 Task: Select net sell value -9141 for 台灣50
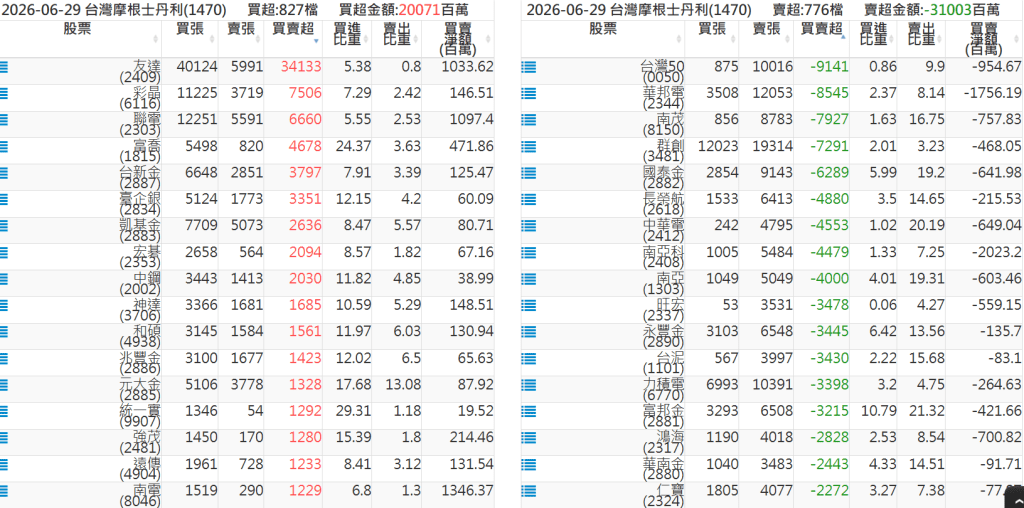coord(827,67)
